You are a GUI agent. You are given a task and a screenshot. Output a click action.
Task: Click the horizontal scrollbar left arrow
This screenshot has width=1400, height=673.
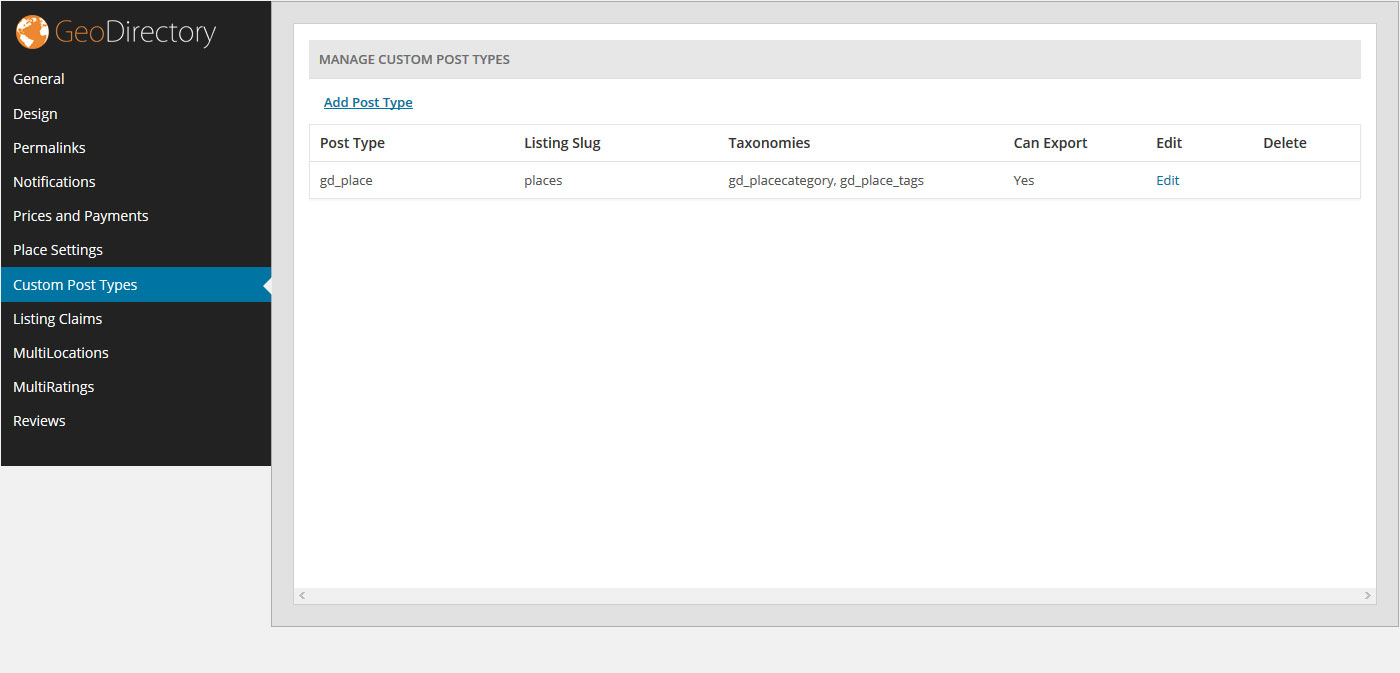click(x=302, y=596)
